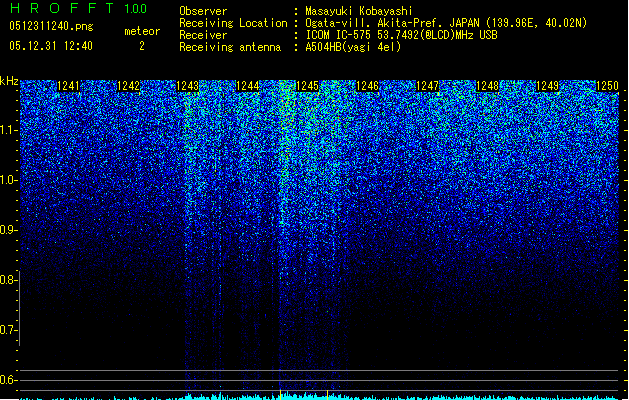Click the date stamp 05.12.31 12:40
629x400 pixels.
(51, 46)
